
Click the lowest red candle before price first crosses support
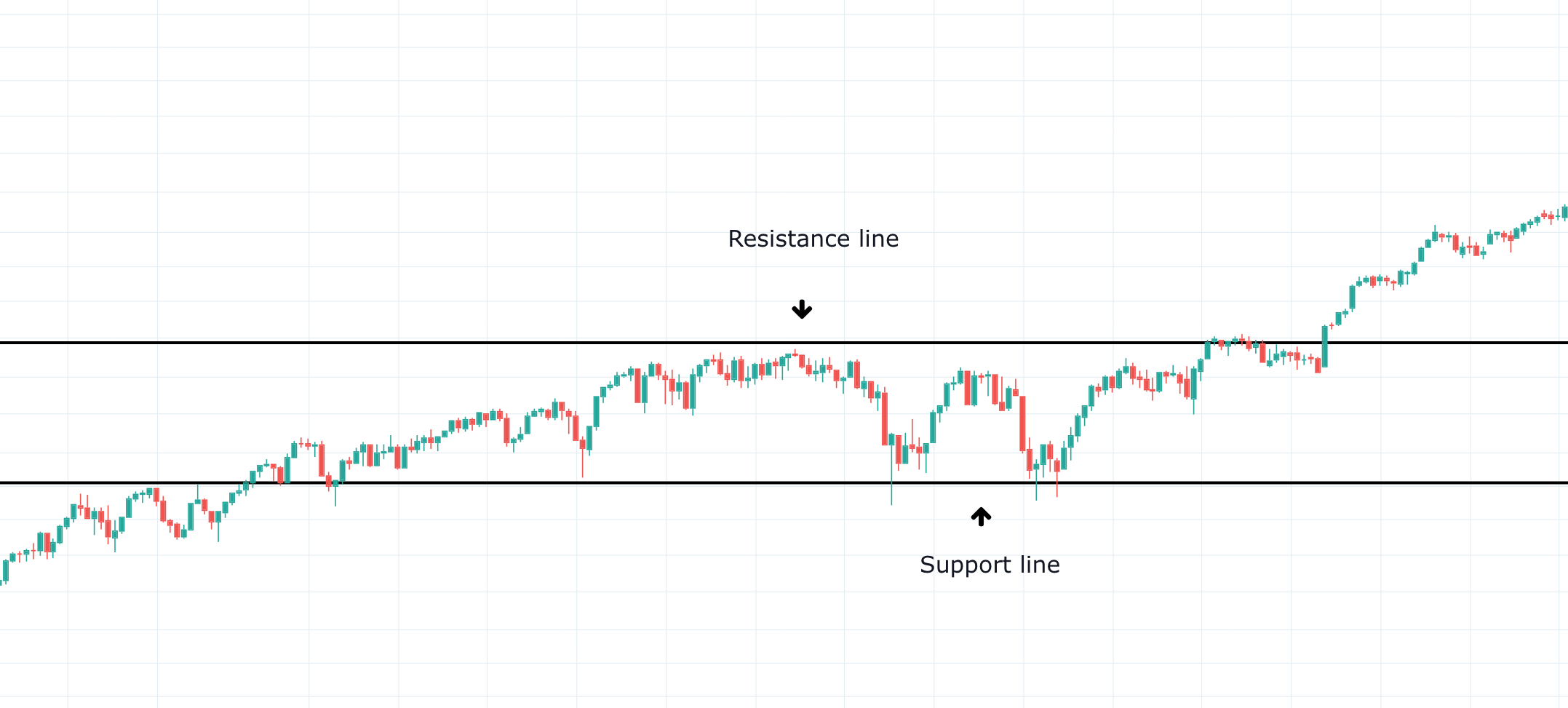(x=177, y=530)
